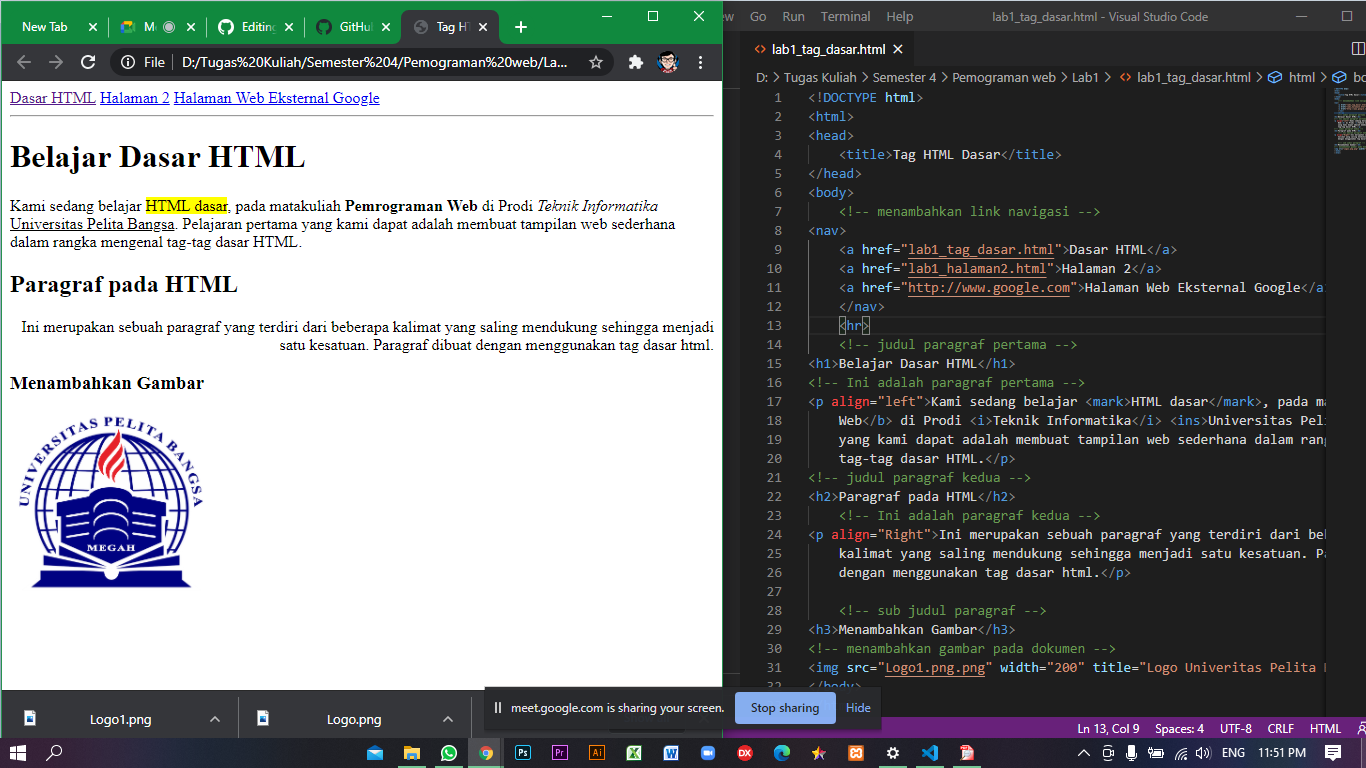
Task: Open Mail app from the taskbar
Action: click(x=375, y=753)
